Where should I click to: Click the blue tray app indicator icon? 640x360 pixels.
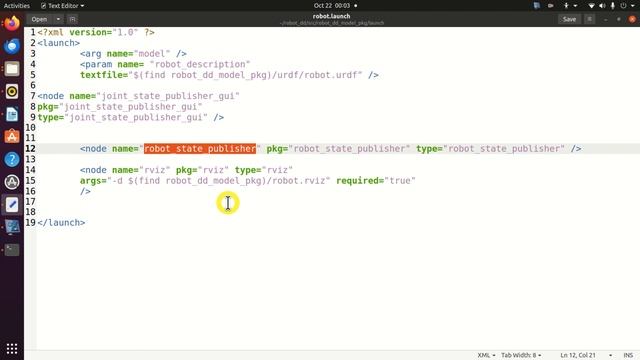(537, 6)
